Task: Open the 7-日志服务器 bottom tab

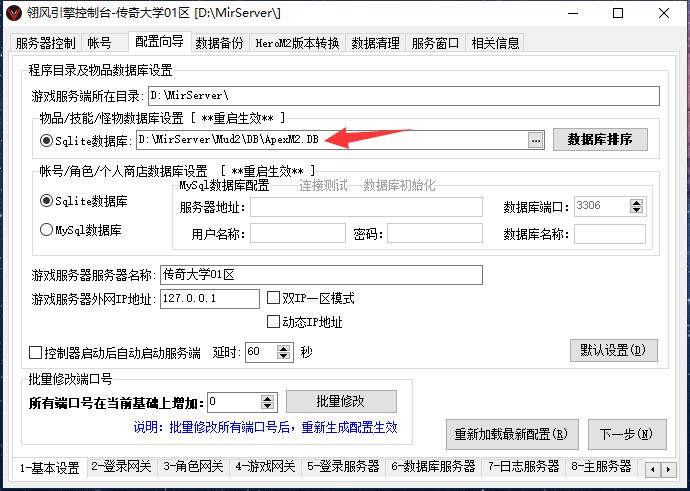Action: (523, 466)
